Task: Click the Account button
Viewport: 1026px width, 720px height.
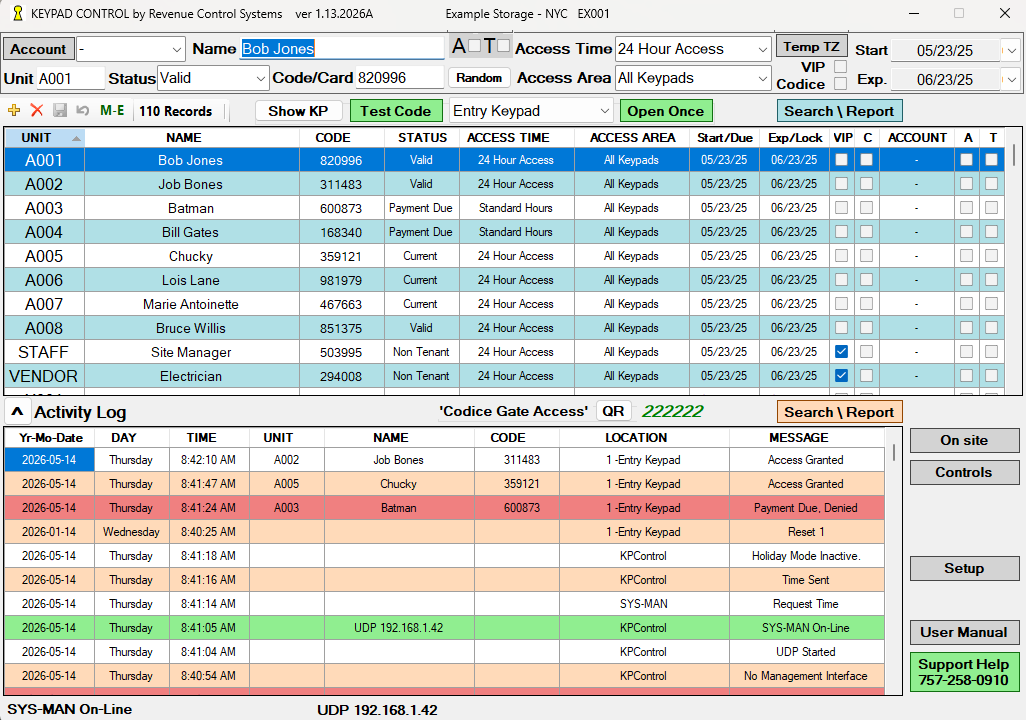Action: [x=38, y=49]
